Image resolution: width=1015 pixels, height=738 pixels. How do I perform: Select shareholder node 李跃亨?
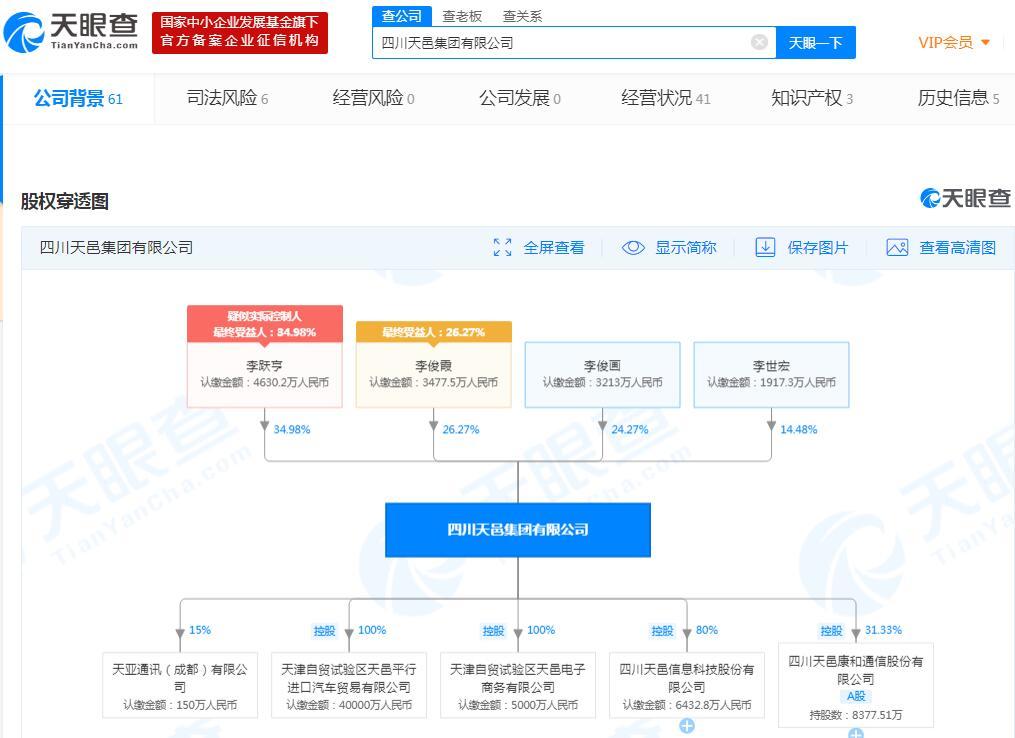coord(265,374)
